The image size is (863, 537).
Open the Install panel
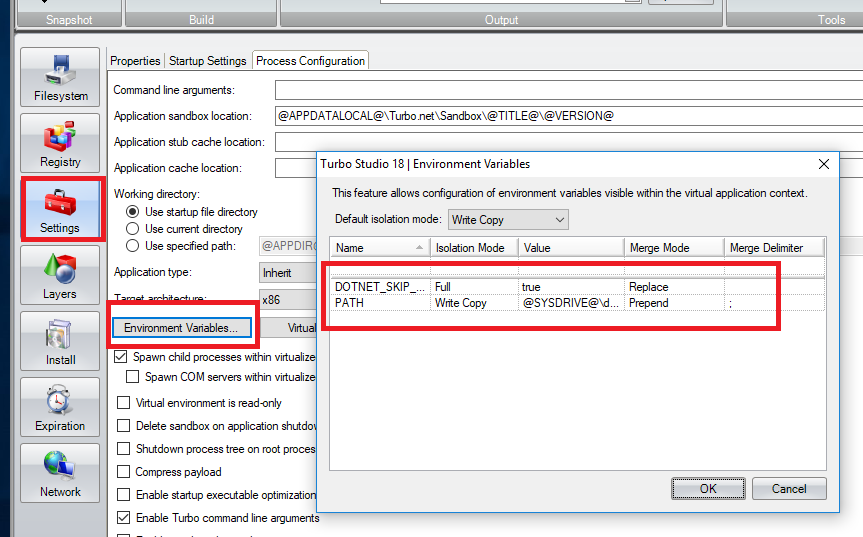tap(60, 341)
